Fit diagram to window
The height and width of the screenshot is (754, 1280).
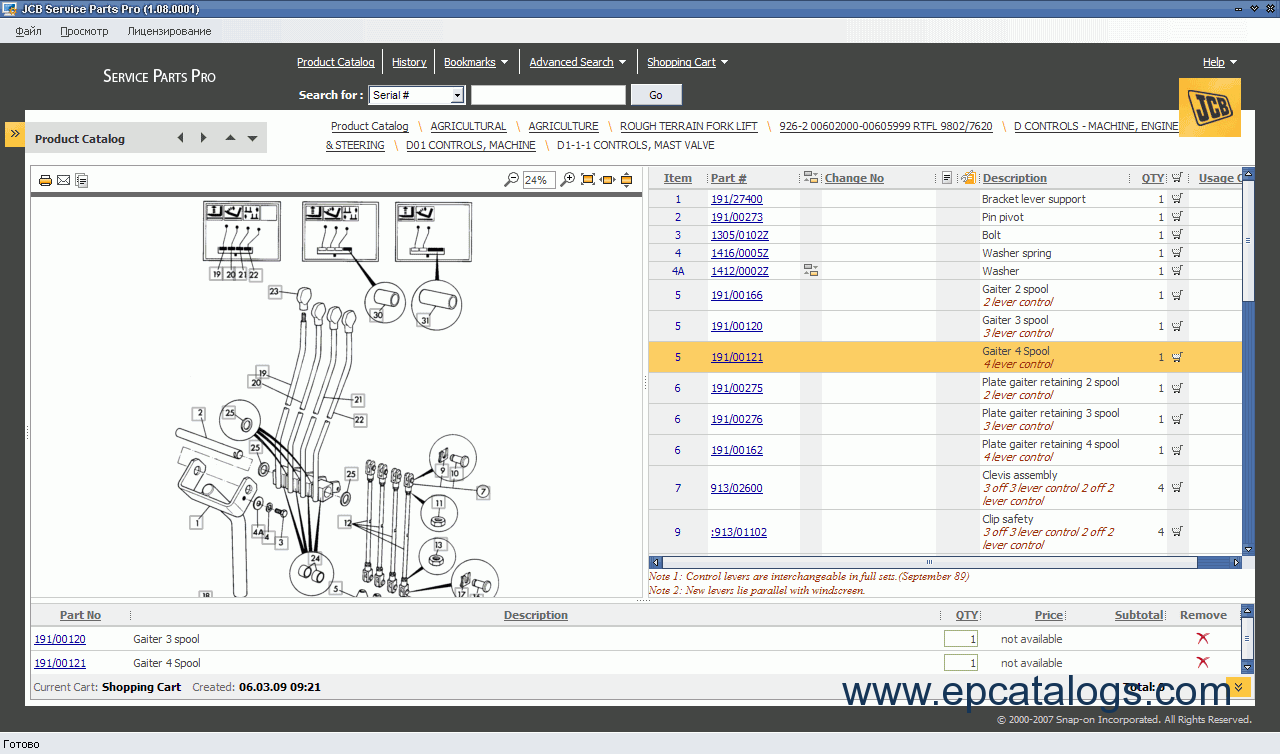[x=588, y=180]
